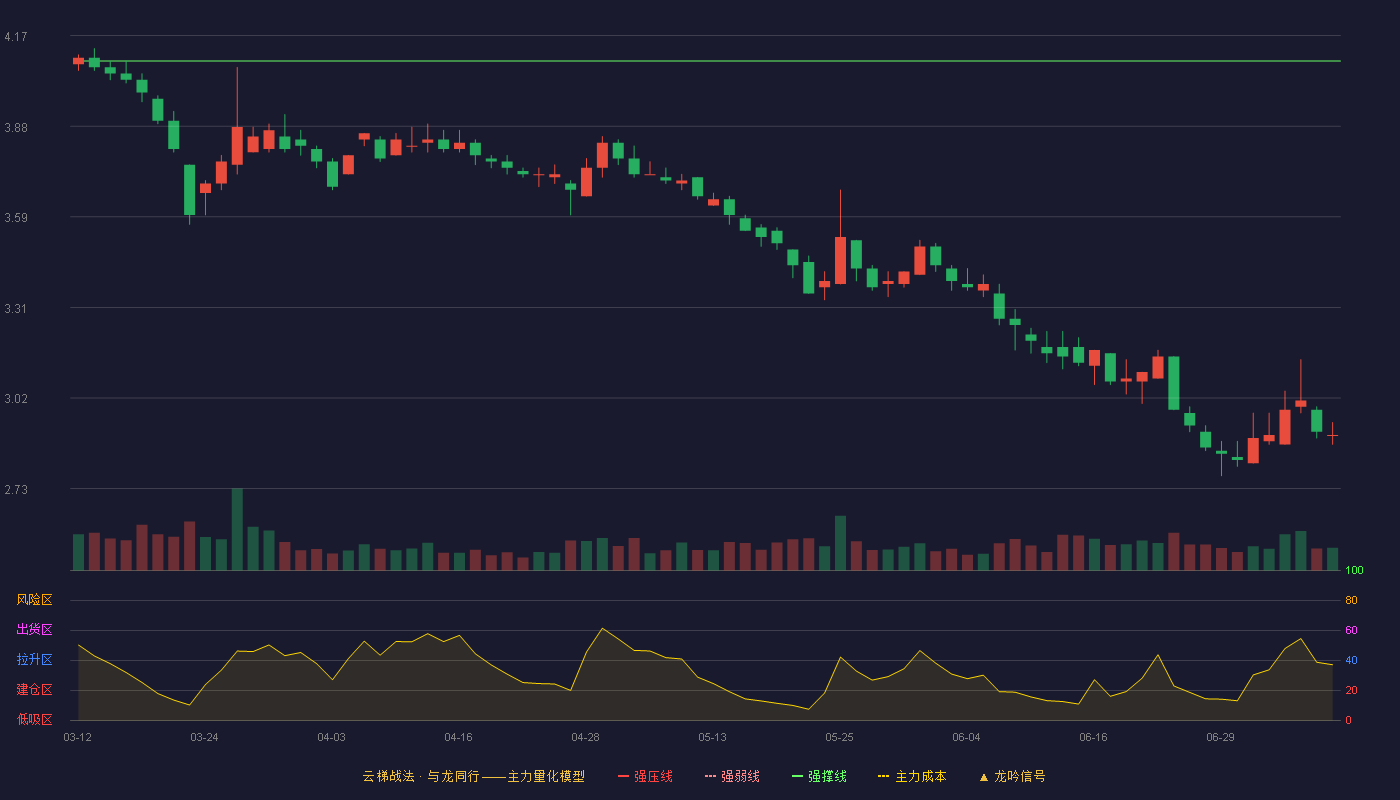Toggle the 强弱线 legend entry
This screenshot has width=1400, height=800.
pyautogui.click(x=732, y=776)
